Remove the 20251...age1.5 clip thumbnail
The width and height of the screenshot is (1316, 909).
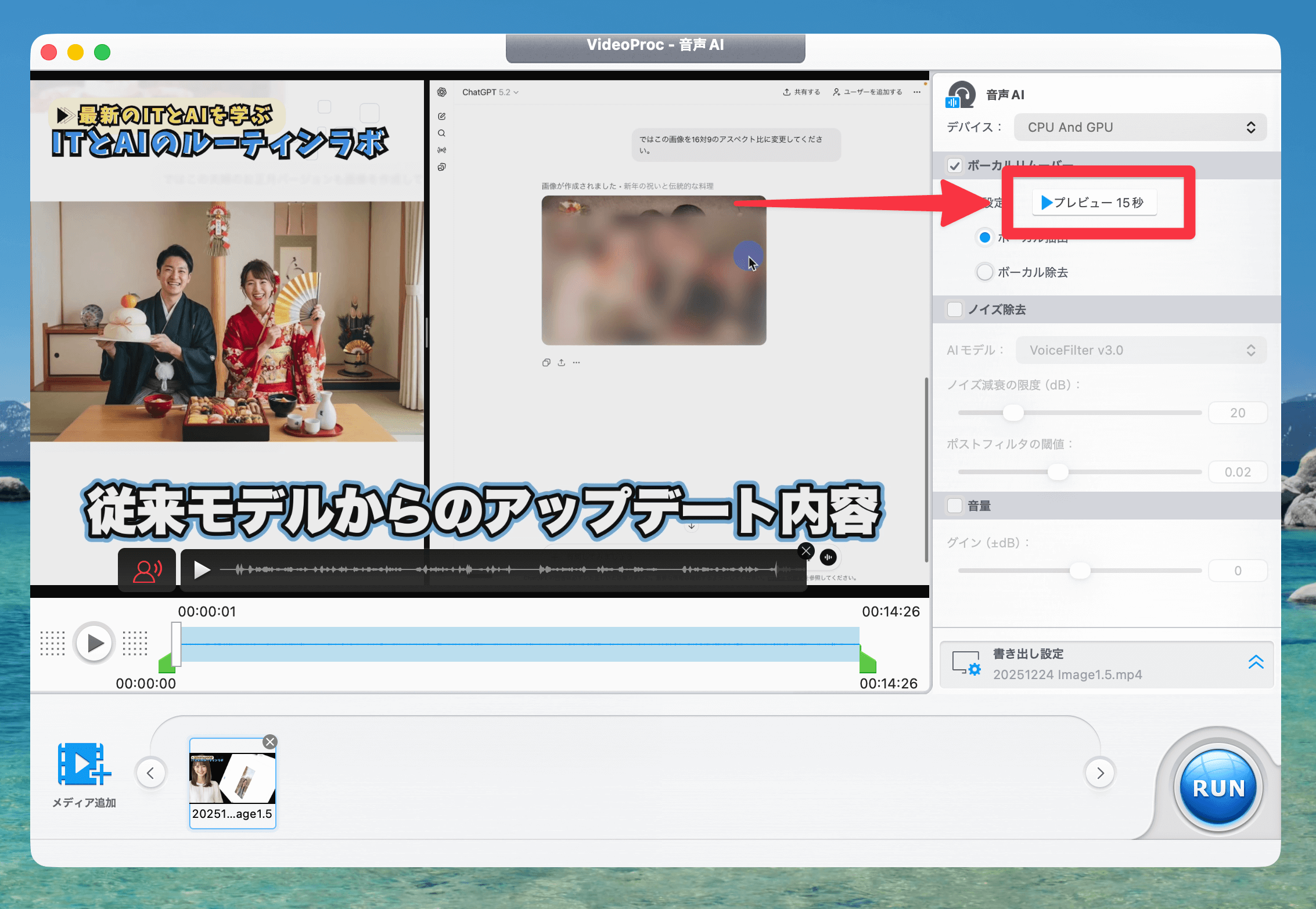tap(270, 742)
